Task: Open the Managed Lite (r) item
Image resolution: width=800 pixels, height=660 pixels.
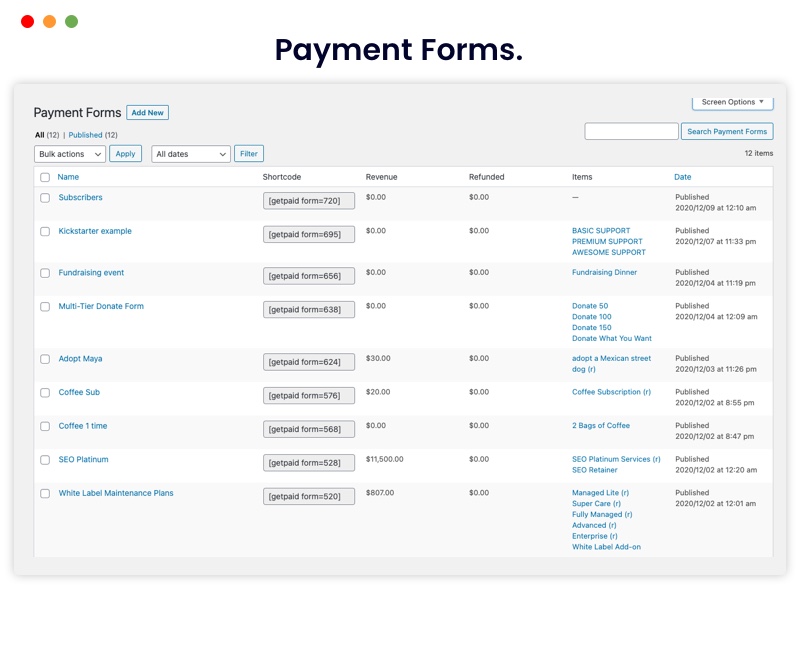Action: (601, 493)
